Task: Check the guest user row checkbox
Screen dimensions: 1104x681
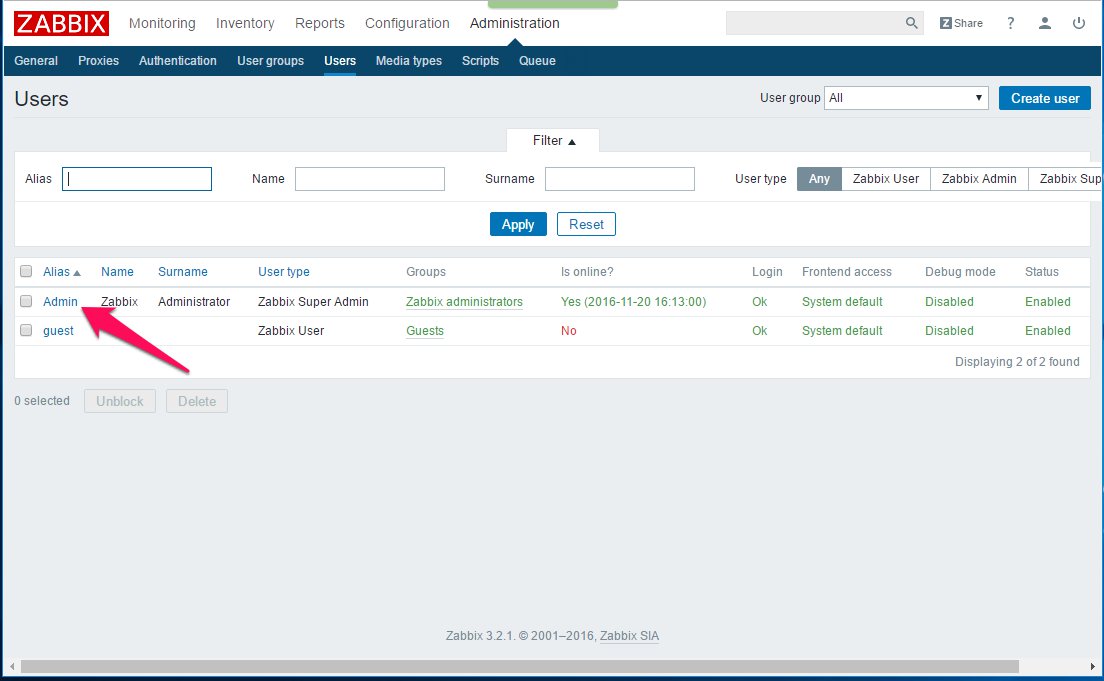Action: 26,330
